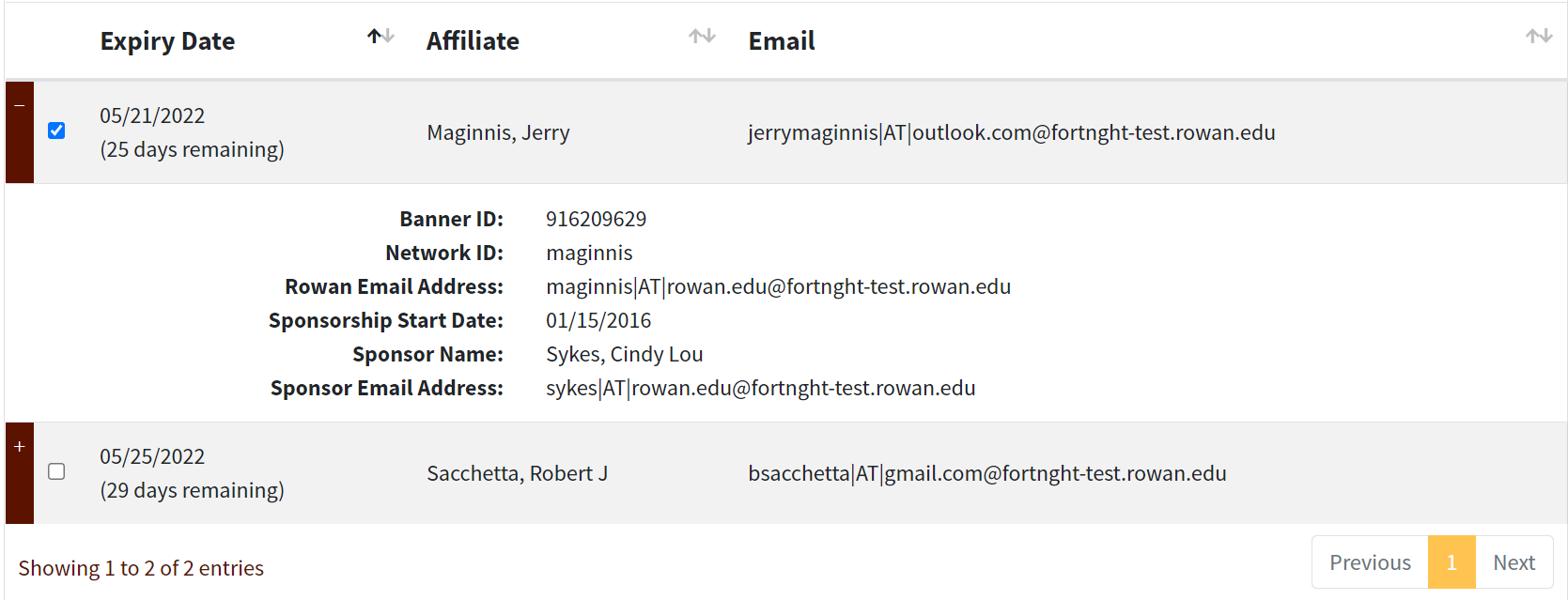Click the Email column header text
This screenshot has height=600, width=1568.
pyautogui.click(x=781, y=41)
